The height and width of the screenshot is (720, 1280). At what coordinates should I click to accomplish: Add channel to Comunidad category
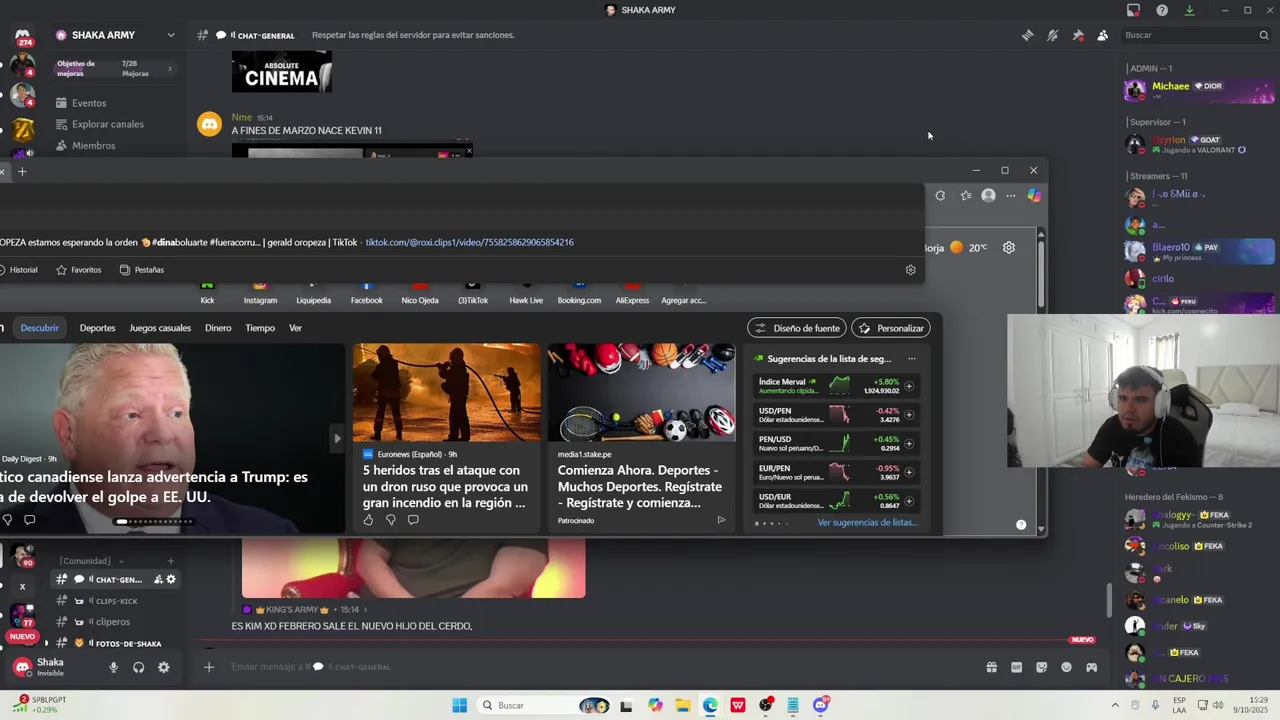click(x=171, y=561)
